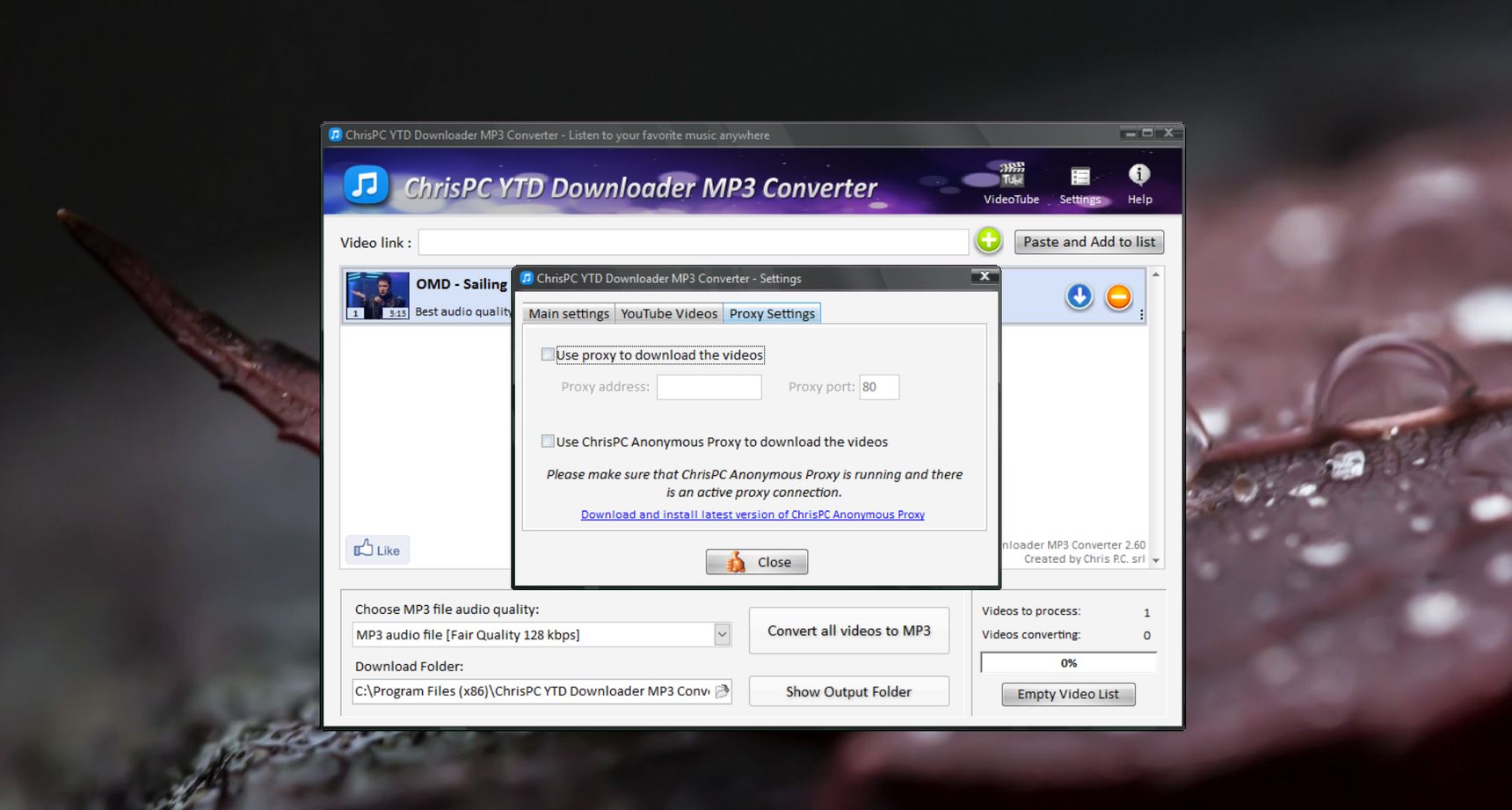Open the Help info icon

tap(1139, 185)
